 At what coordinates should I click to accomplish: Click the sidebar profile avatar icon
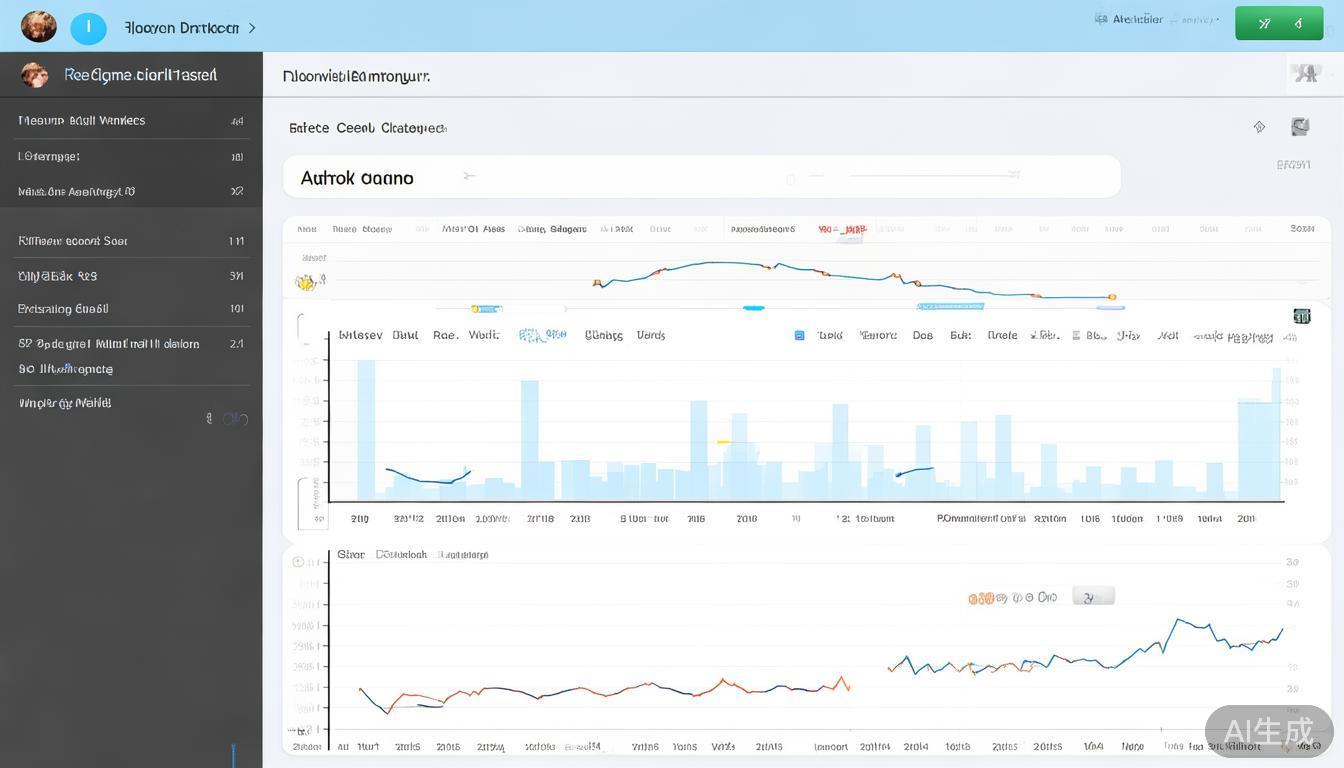[x=34, y=75]
